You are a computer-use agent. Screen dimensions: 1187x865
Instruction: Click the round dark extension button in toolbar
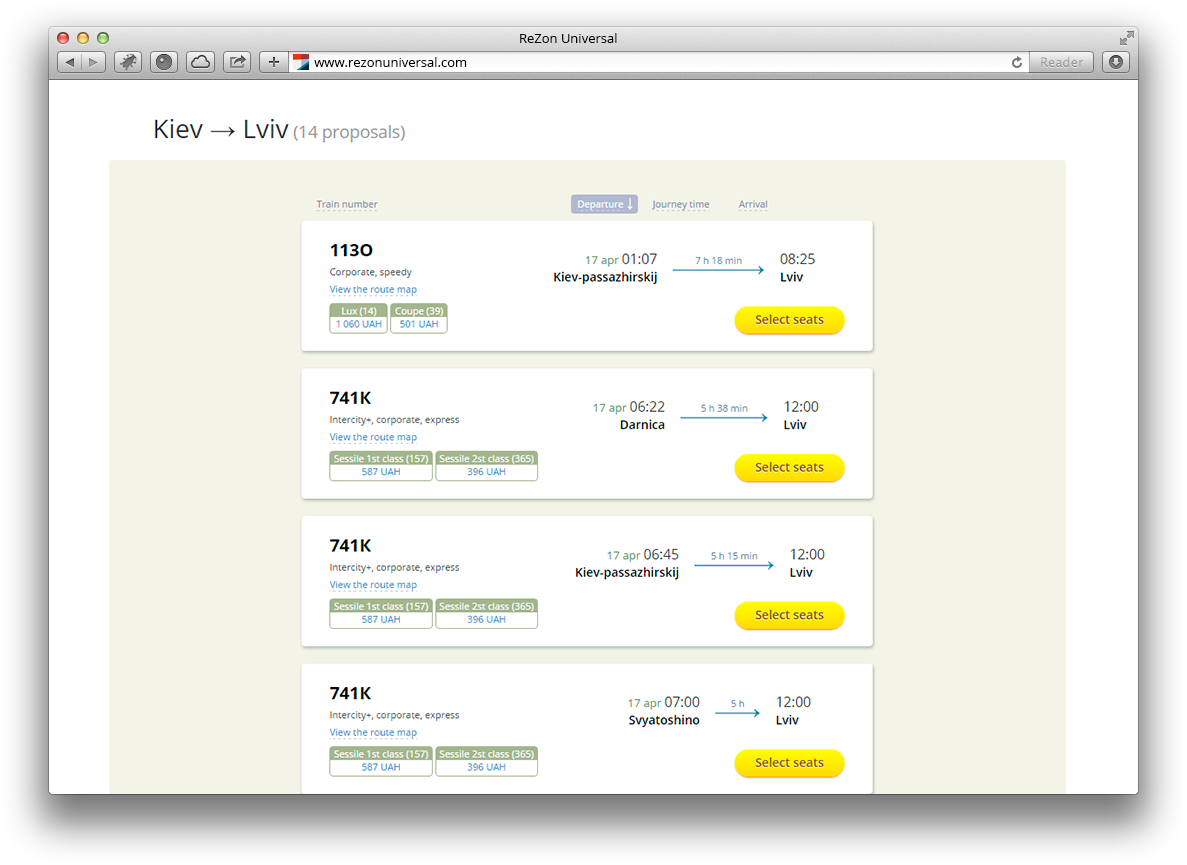click(x=164, y=62)
